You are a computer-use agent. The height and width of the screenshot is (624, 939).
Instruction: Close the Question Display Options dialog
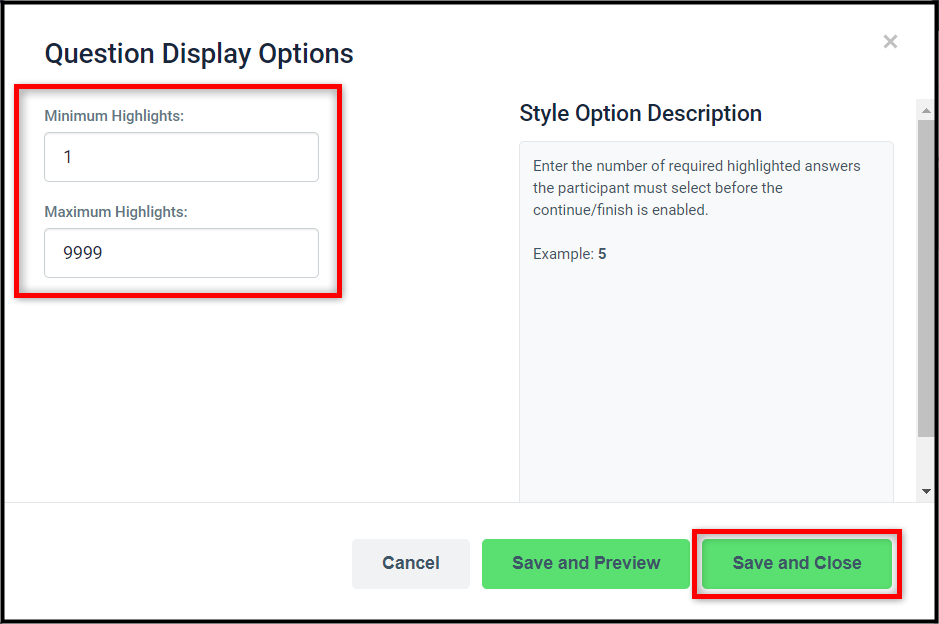(x=890, y=42)
